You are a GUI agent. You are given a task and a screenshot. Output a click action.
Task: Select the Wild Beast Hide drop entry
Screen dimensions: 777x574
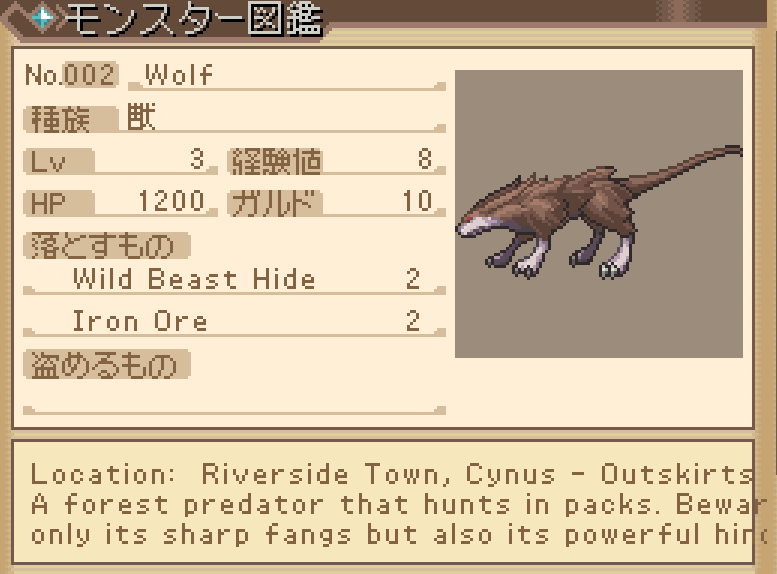[234, 280]
